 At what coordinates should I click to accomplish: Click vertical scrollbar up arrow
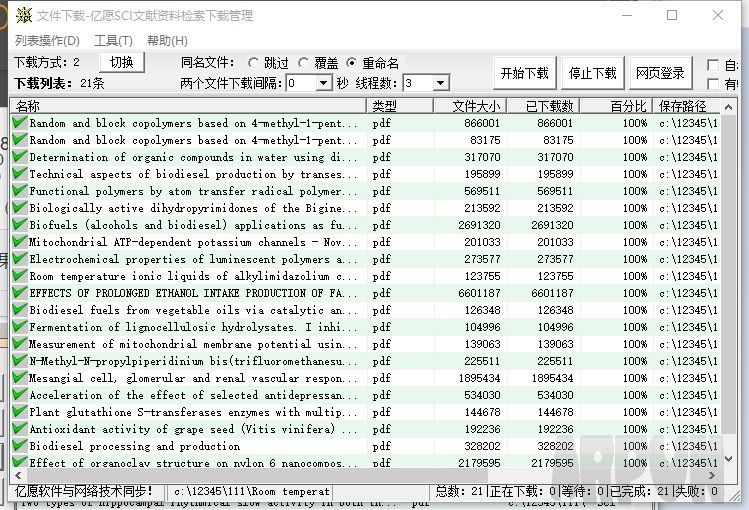pos(728,107)
